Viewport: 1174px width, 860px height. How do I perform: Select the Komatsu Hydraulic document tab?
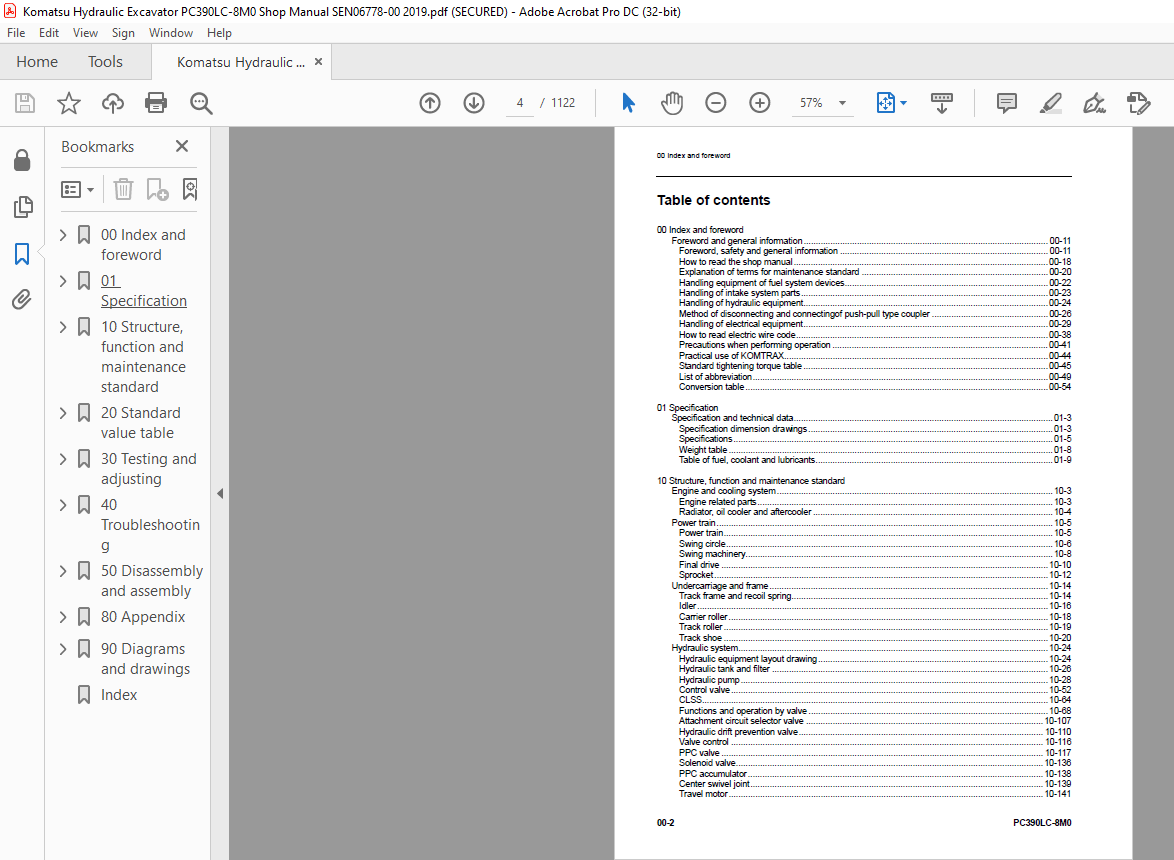240,62
